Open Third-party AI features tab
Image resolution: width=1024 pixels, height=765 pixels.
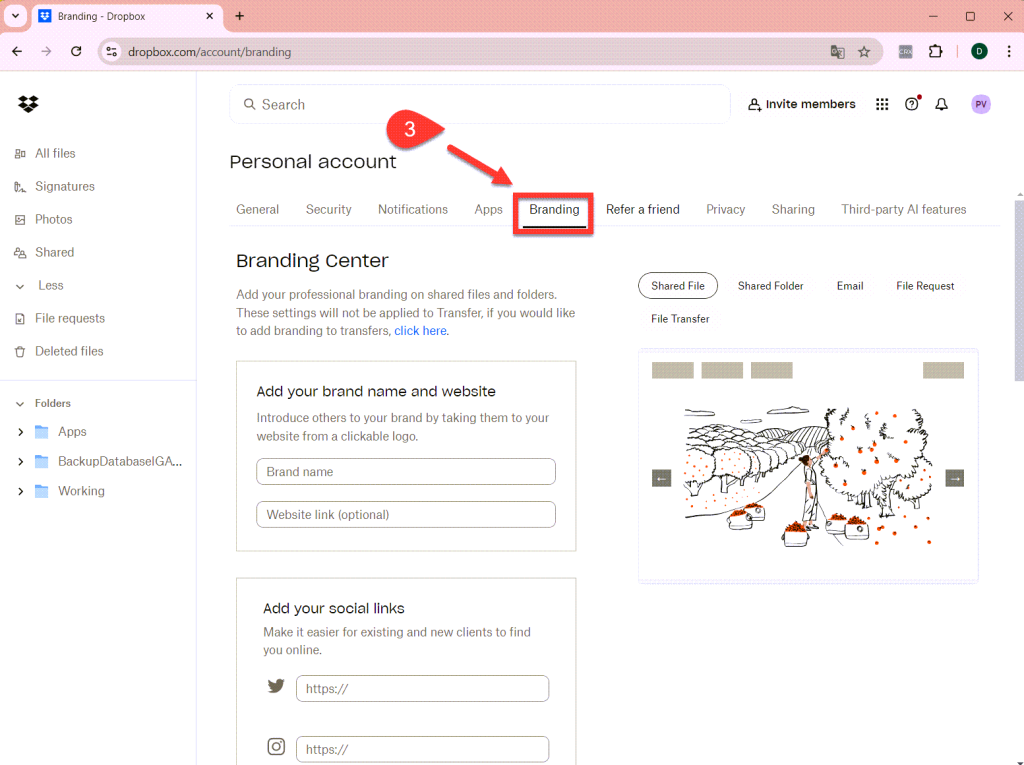[904, 210]
